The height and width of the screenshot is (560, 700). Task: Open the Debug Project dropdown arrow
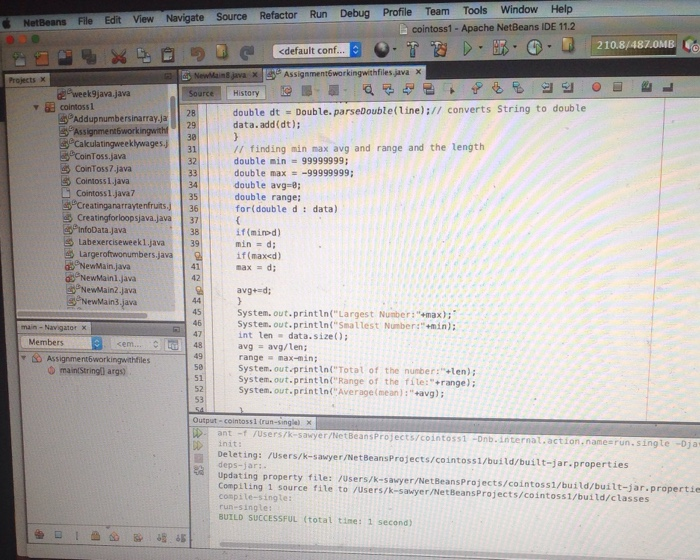coord(515,46)
